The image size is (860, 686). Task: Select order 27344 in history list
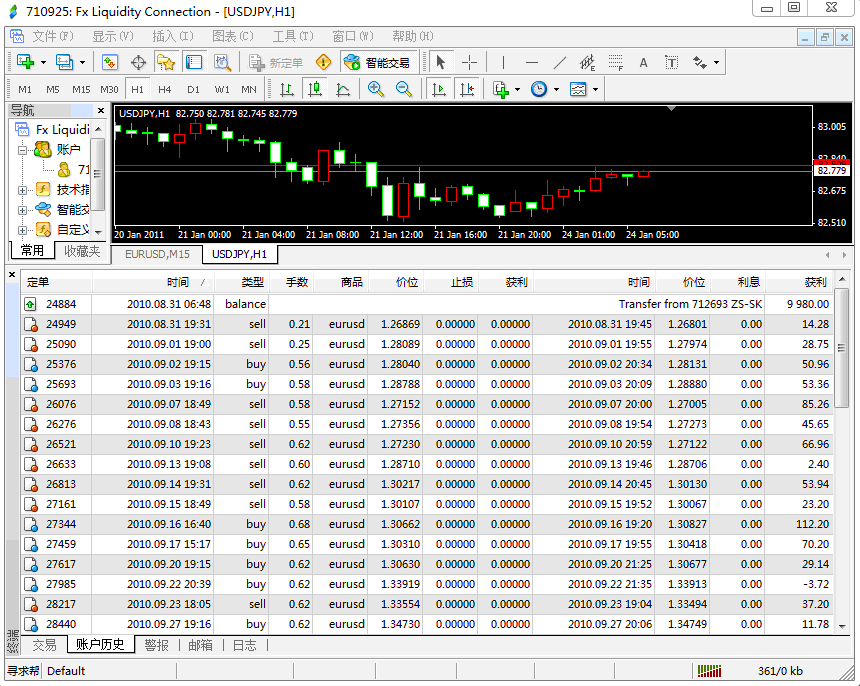tap(61, 524)
